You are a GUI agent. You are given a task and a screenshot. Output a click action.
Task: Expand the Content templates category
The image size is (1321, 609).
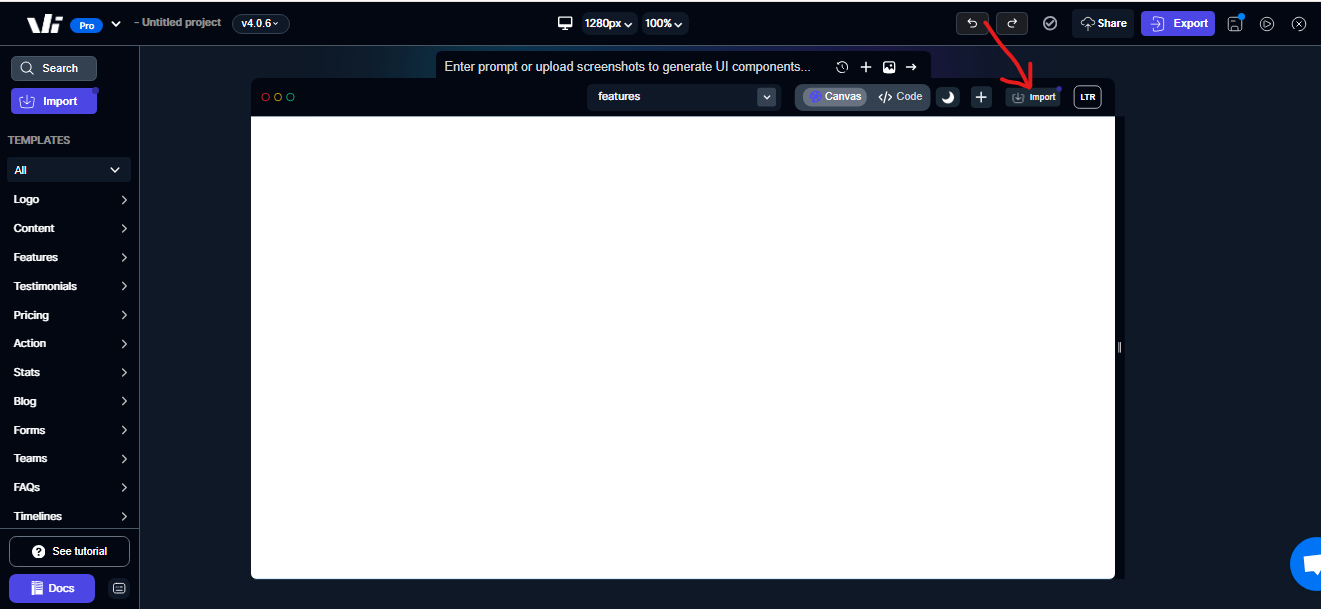tap(69, 229)
